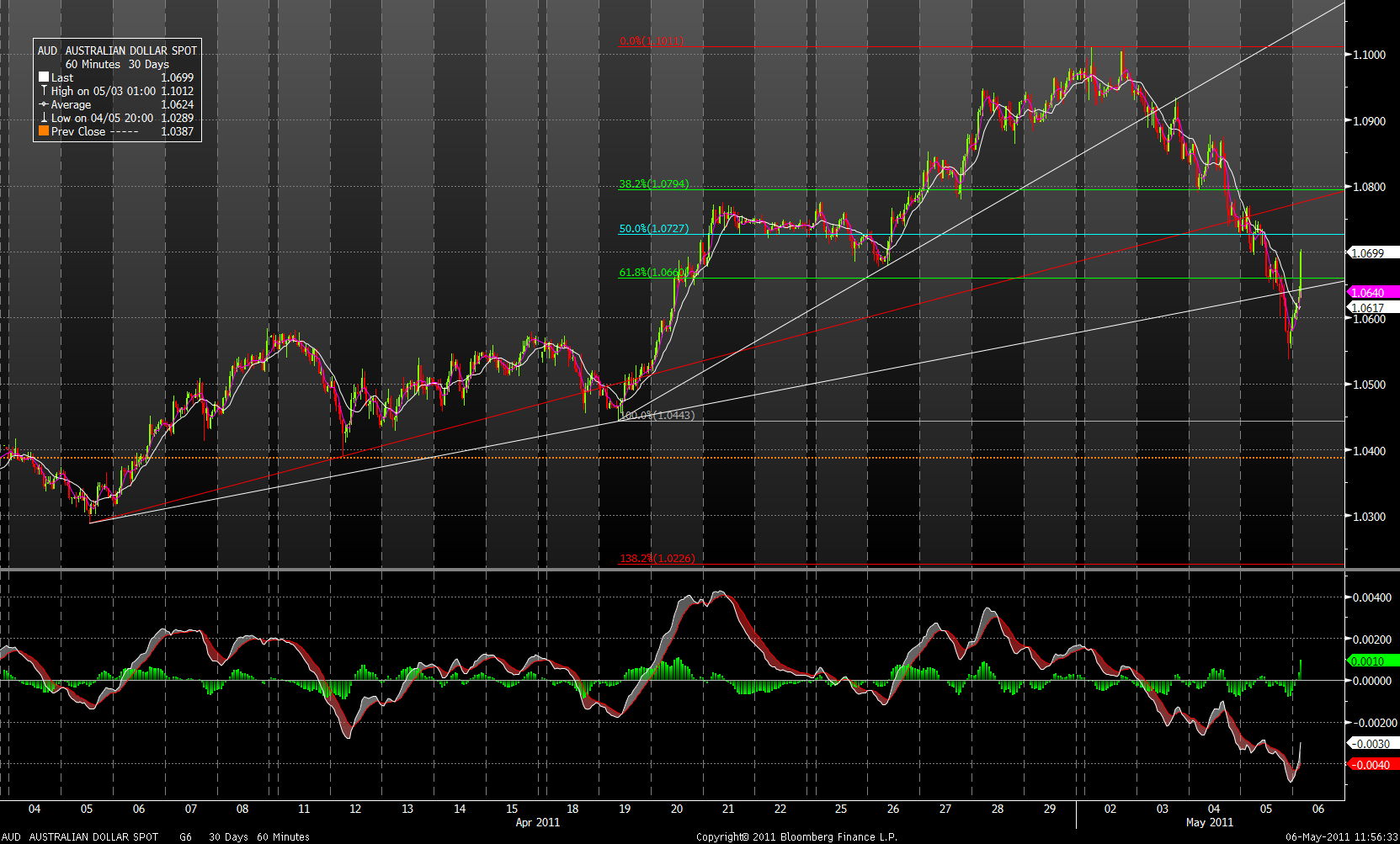
Task: Click the white -0.0030 indicator value tag
Action: click(1371, 744)
